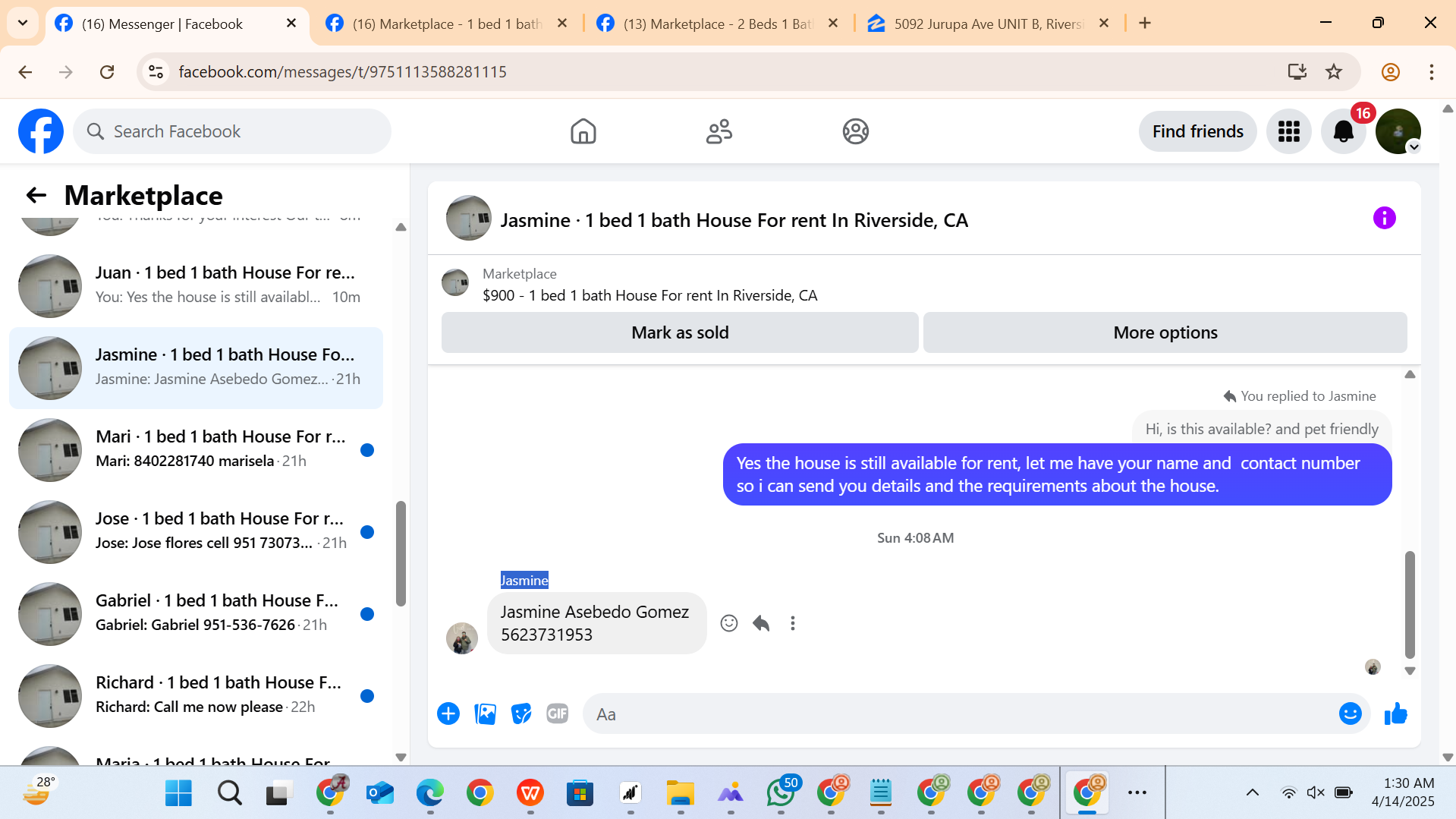Open the Facebook logo home link
This screenshot has height=819, width=1456.
pyautogui.click(x=41, y=131)
